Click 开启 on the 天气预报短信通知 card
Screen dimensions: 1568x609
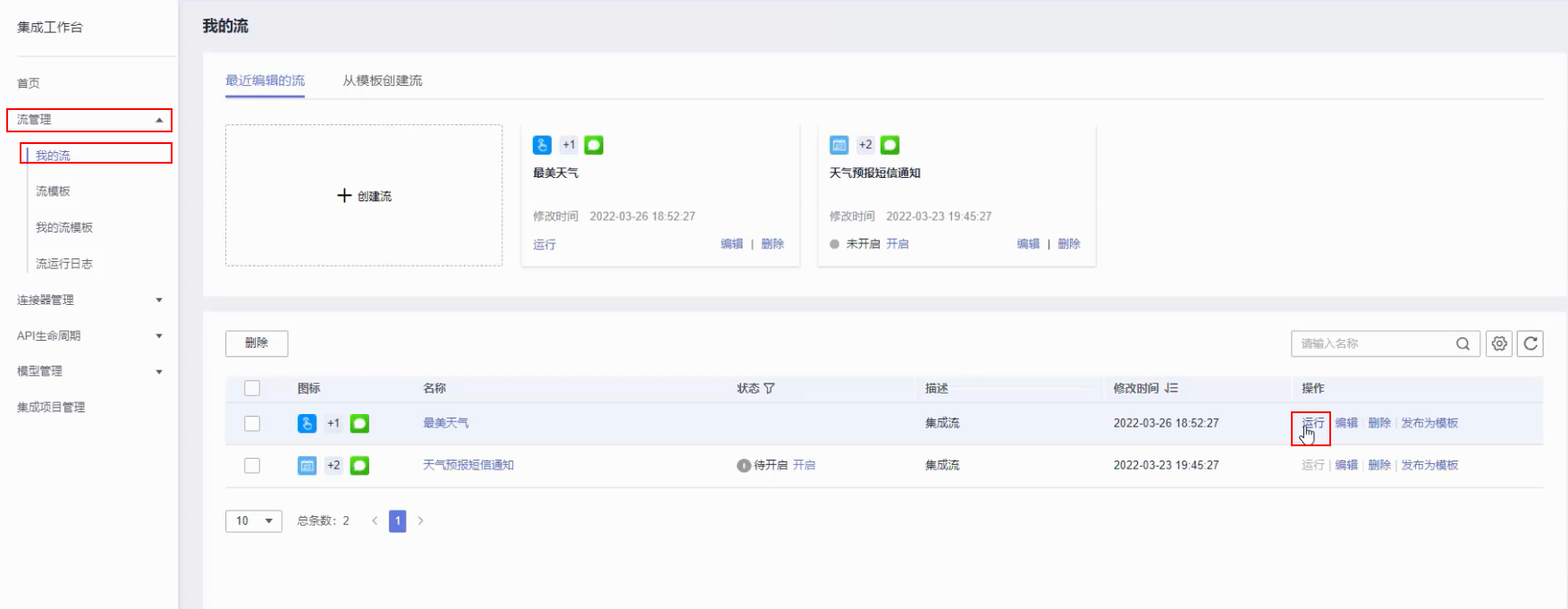click(898, 244)
